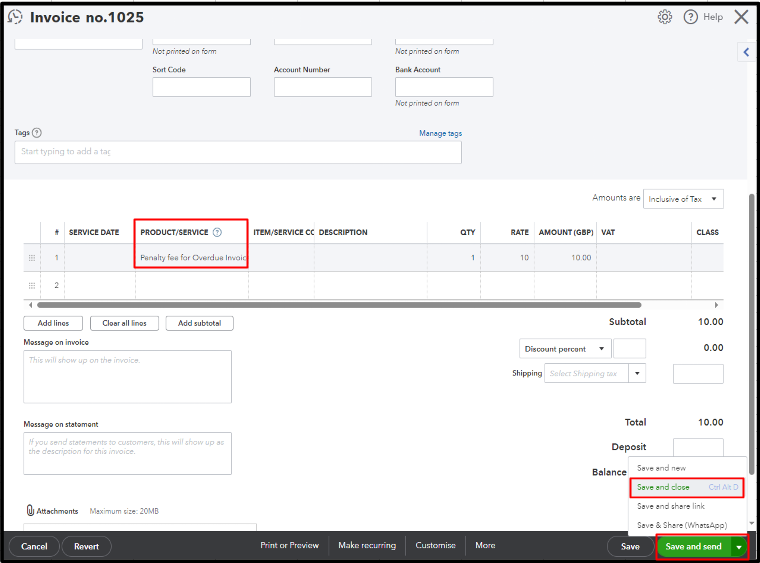The width and height of the screenshot is (760, 563).
Task: Open the More menu
Action: pyautogui.click(x=485, y=546)
